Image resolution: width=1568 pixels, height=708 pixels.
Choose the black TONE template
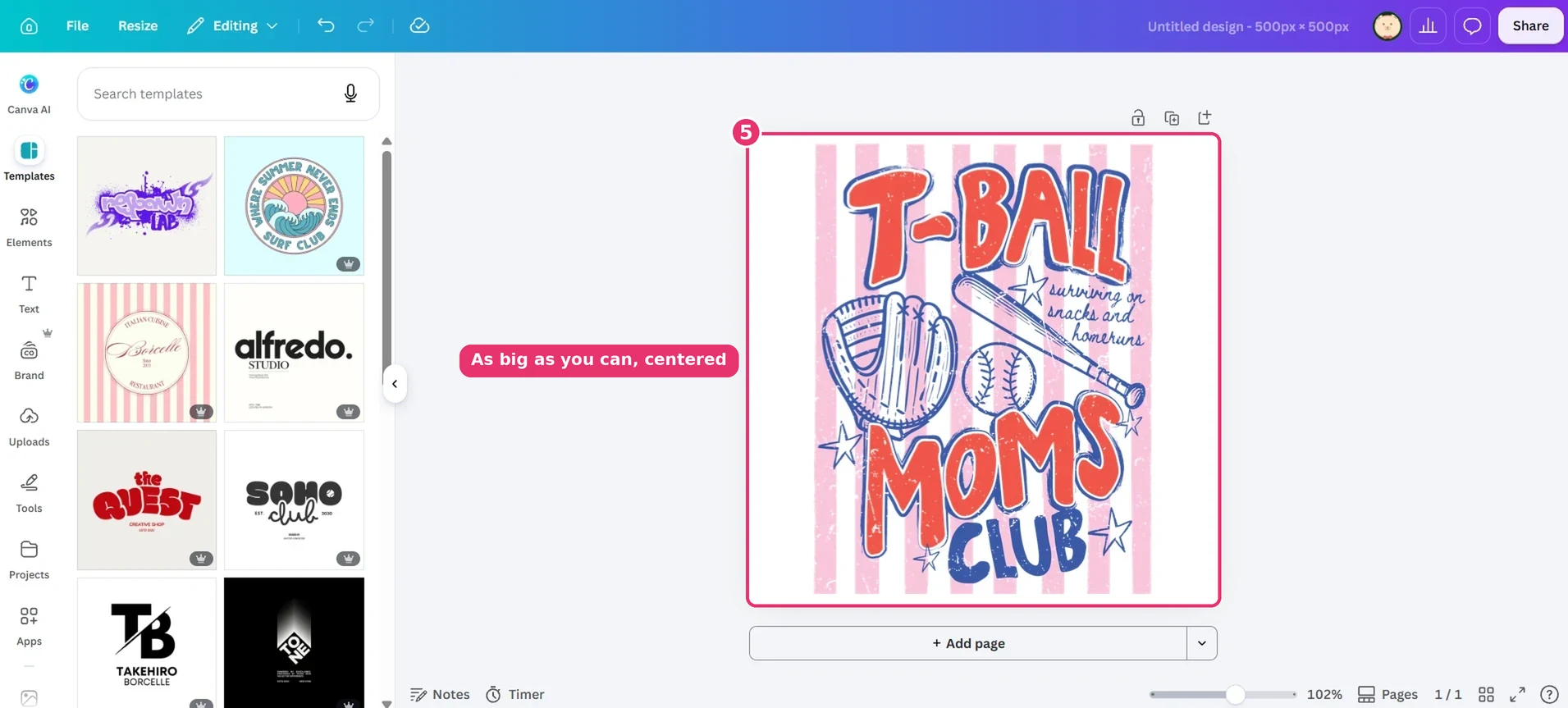(x=294, y=643)
